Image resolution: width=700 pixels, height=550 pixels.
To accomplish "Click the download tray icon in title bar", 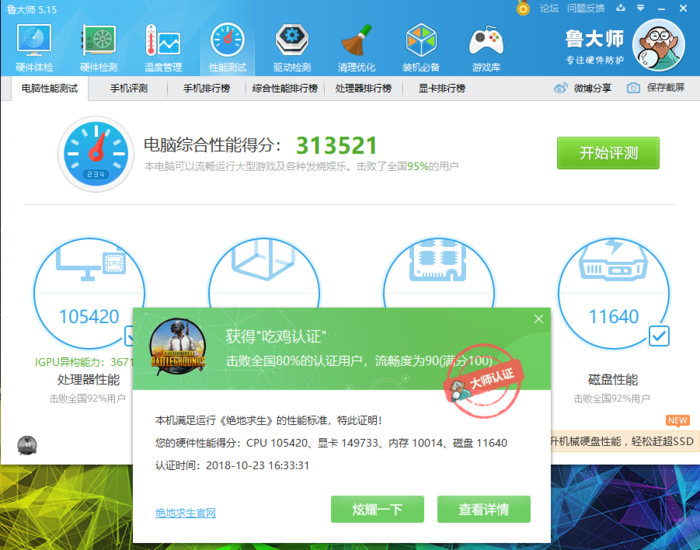I will (621, 8).
